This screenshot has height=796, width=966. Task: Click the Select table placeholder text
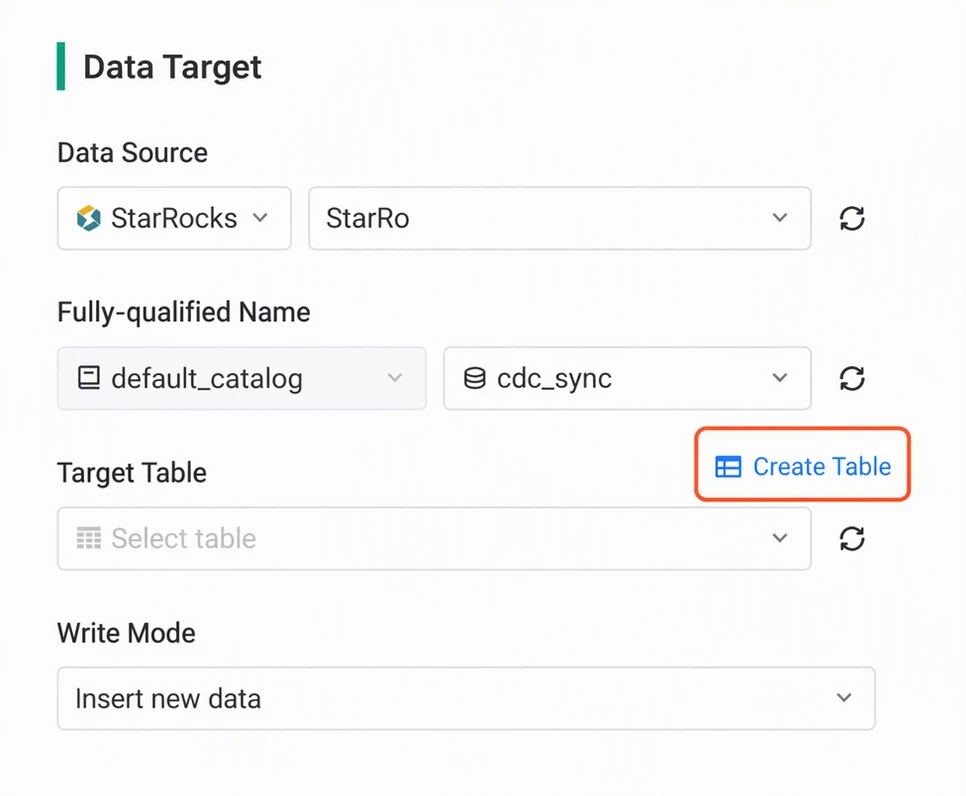click(184, 538)
